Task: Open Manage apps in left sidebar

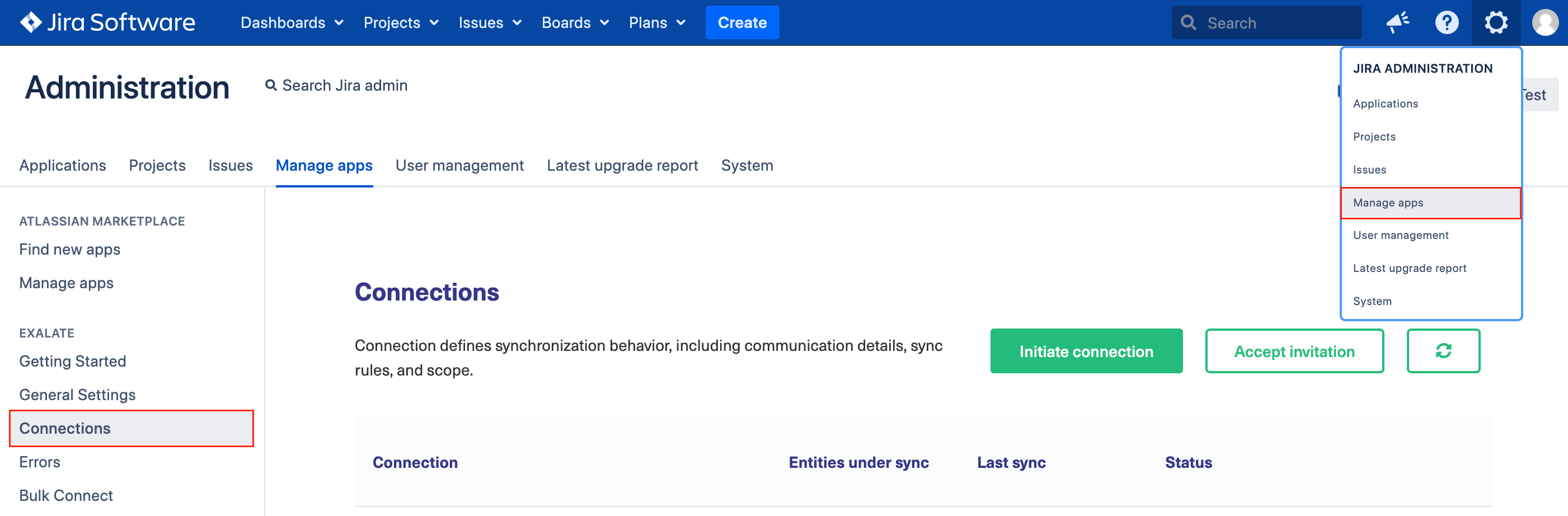Action: [67, 283]
